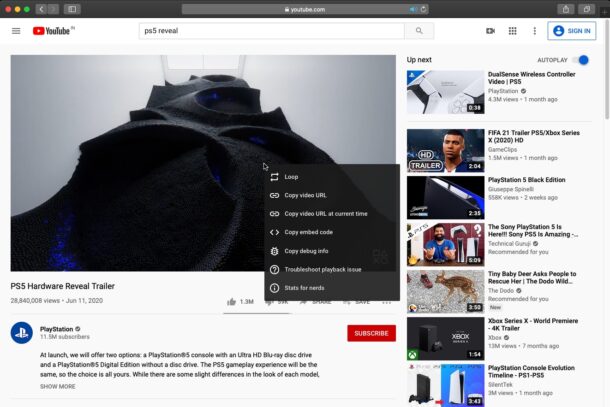Click the 11.5M subscribers text

coord(65,337)
